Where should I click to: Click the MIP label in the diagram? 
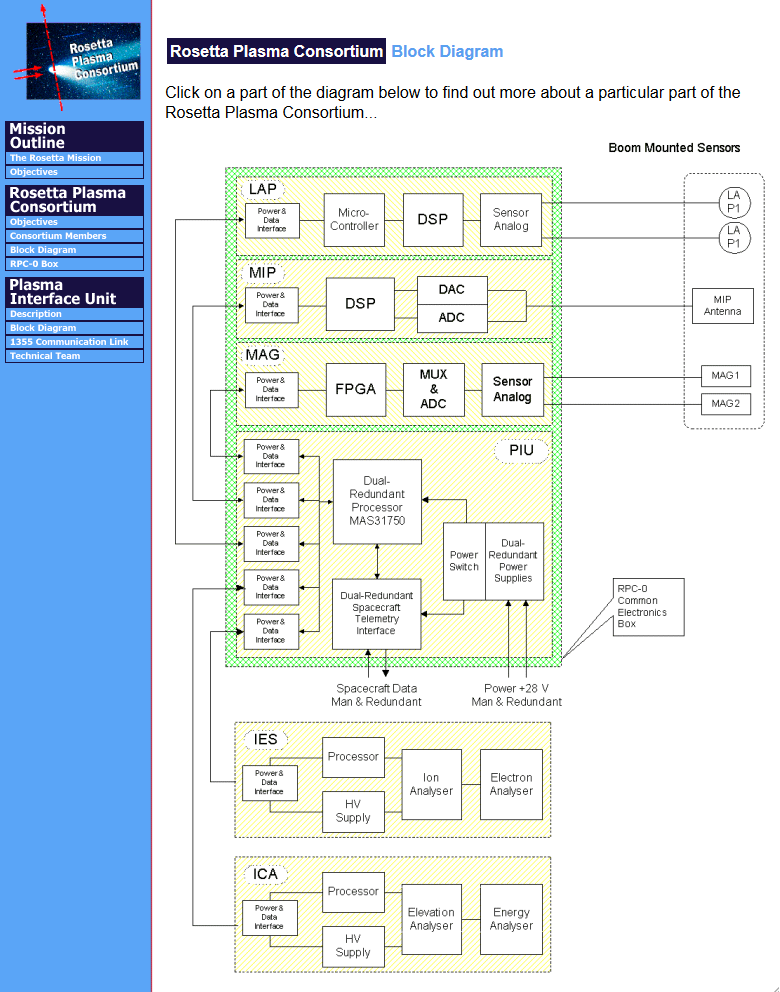[263, 273]
